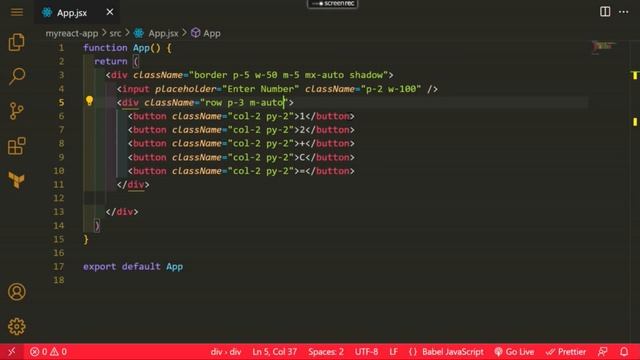Click 'export default App' statement
The image size is (640, 360).
[133, 267]
